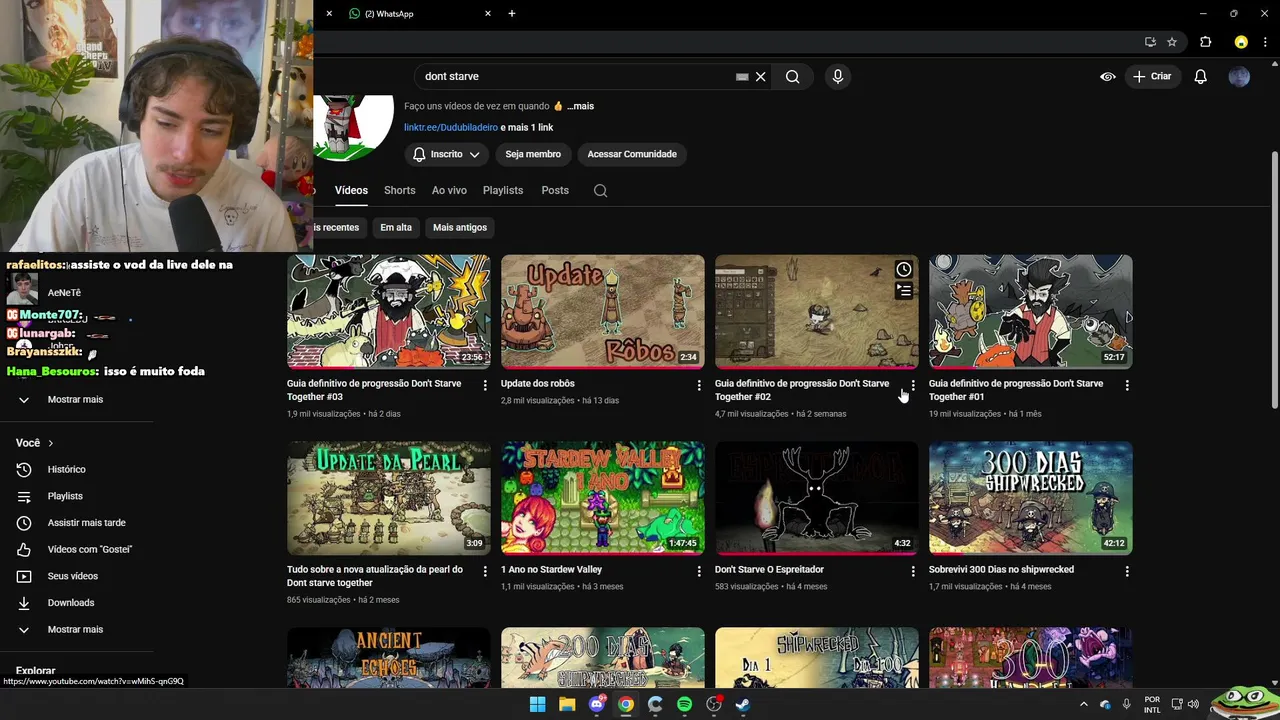Open the YouTube account avatar menu
1280x720 pixels.
point(1239,76)
